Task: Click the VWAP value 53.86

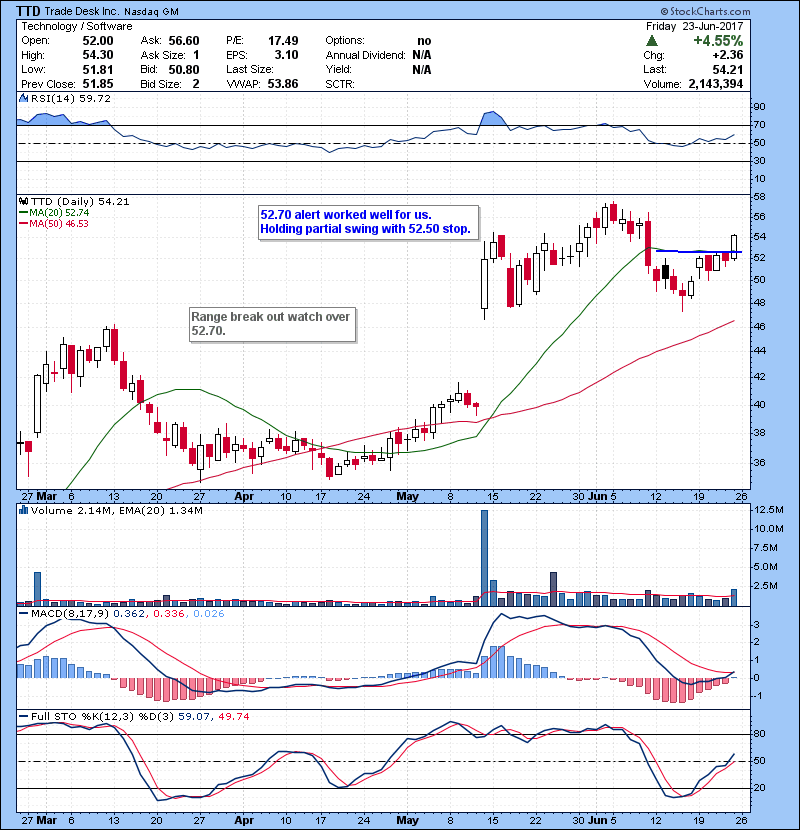Action: point(283,84)
